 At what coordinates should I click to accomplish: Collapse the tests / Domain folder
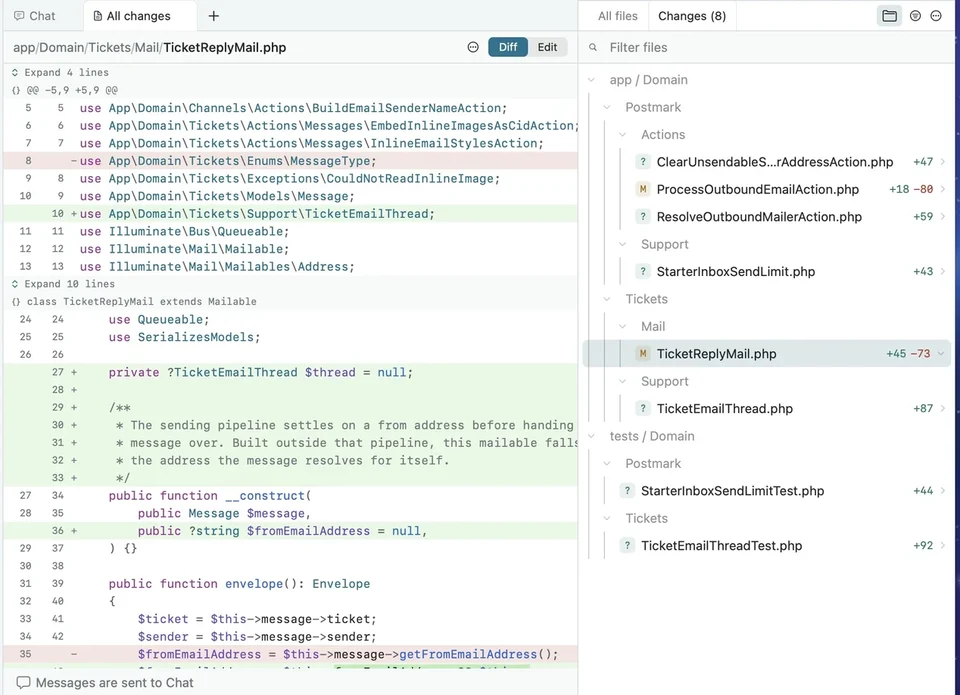pos(591,436)
